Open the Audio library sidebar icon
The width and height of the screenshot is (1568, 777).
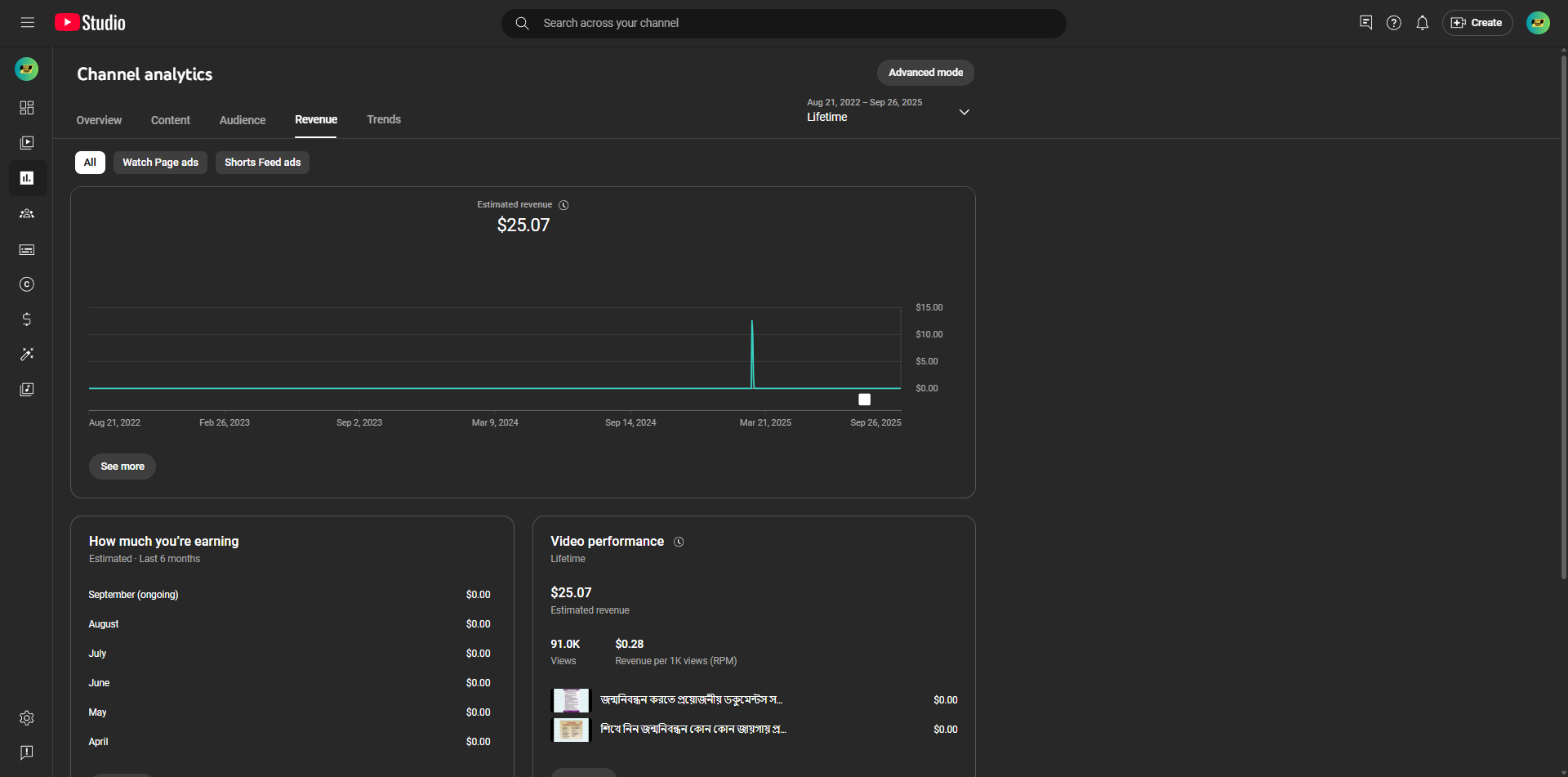tap(27, 390)
